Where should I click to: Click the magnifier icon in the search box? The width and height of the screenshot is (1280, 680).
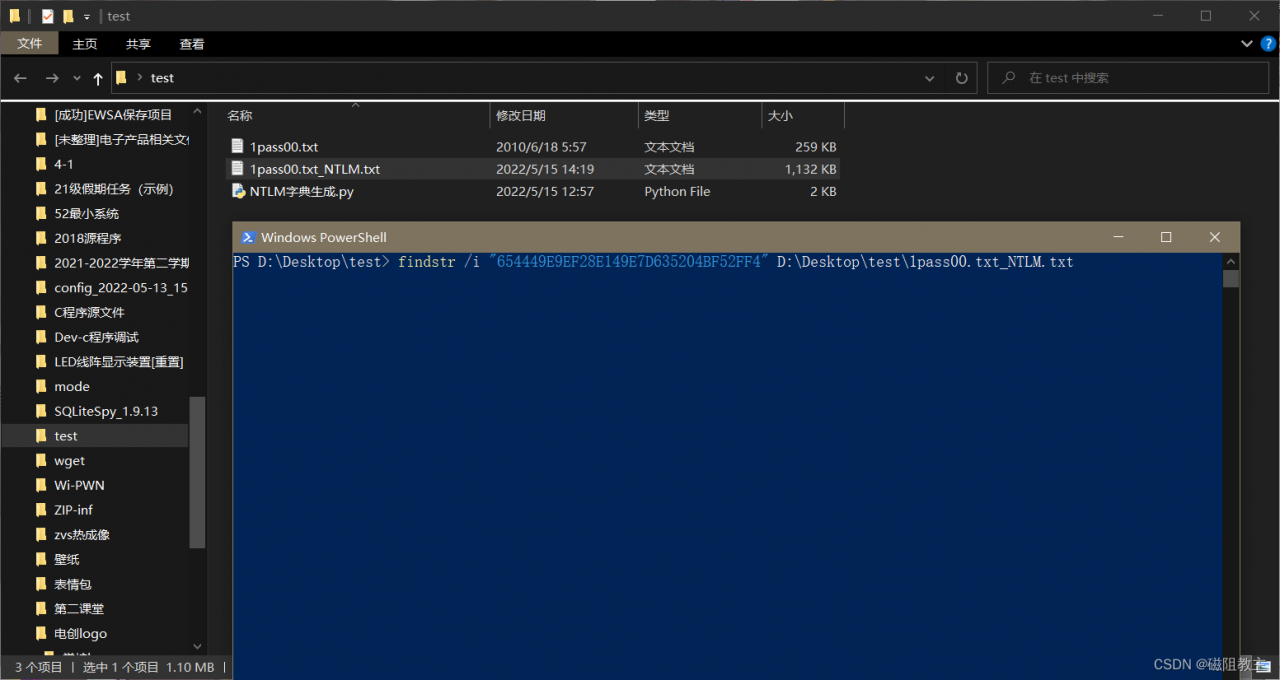click(1009, 78)
